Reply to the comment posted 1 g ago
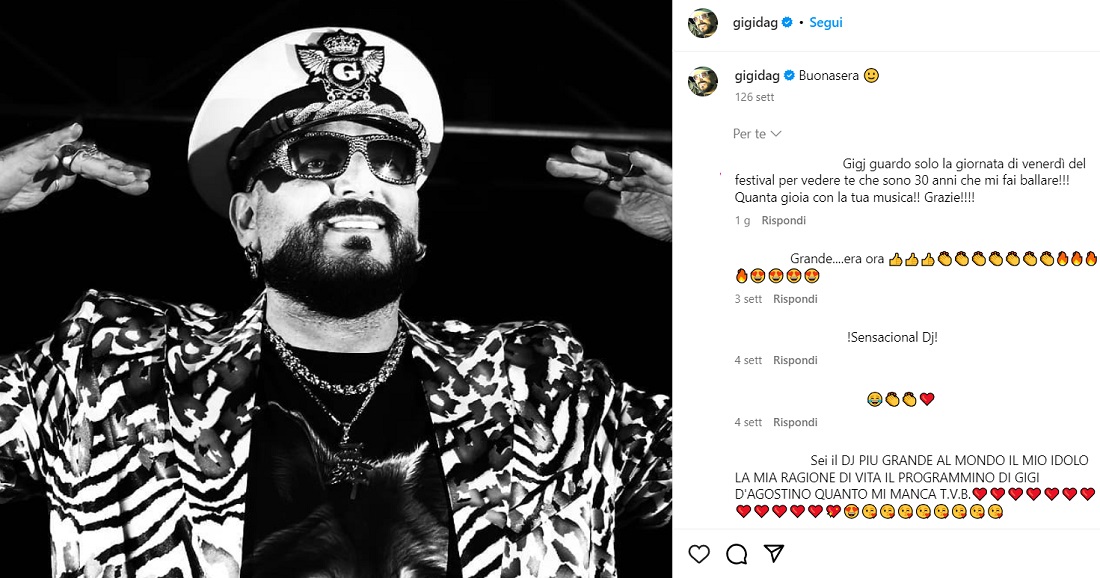The width and height of the screenshot is (1100, 578). tap(783, 220)
